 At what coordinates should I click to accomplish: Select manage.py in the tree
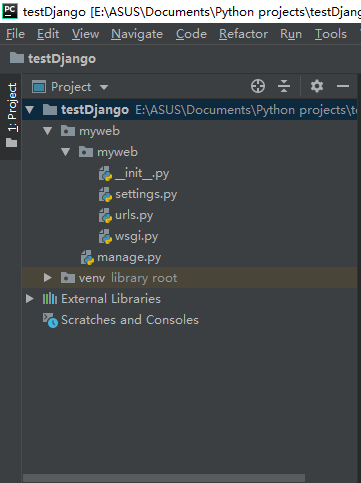tap(129, 257)
